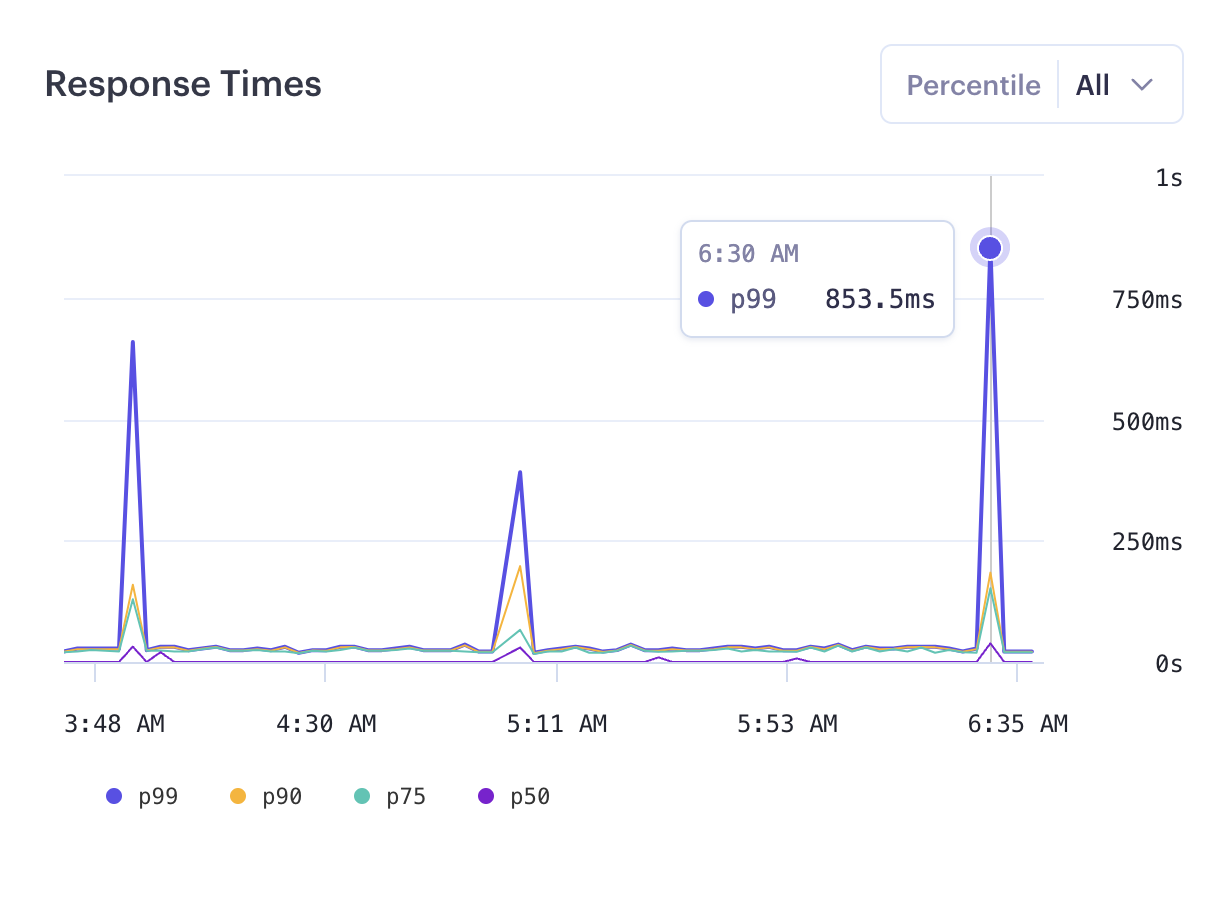Image resolution: width=1230 pixels, height=922 pixels.
Task: Click the p99 legend color dot
Action: 114,796
